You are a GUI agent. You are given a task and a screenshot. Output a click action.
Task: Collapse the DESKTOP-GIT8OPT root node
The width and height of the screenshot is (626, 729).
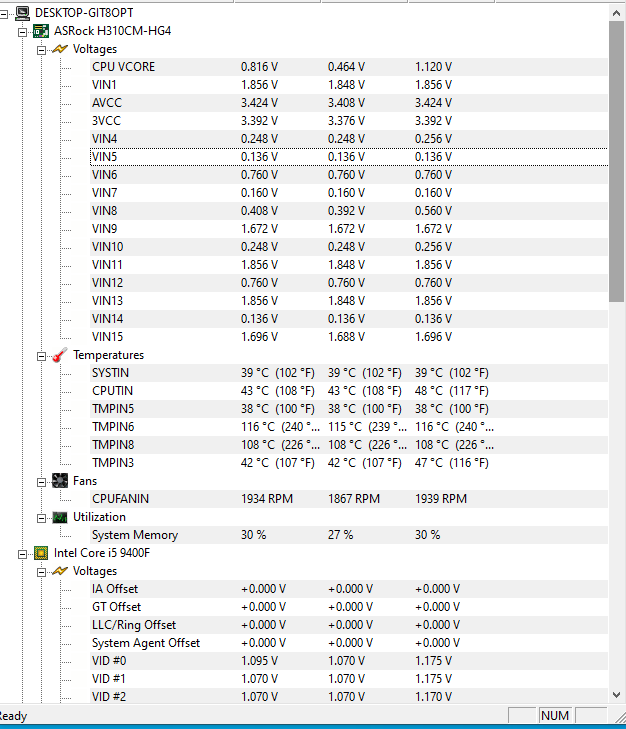(4, 14)
